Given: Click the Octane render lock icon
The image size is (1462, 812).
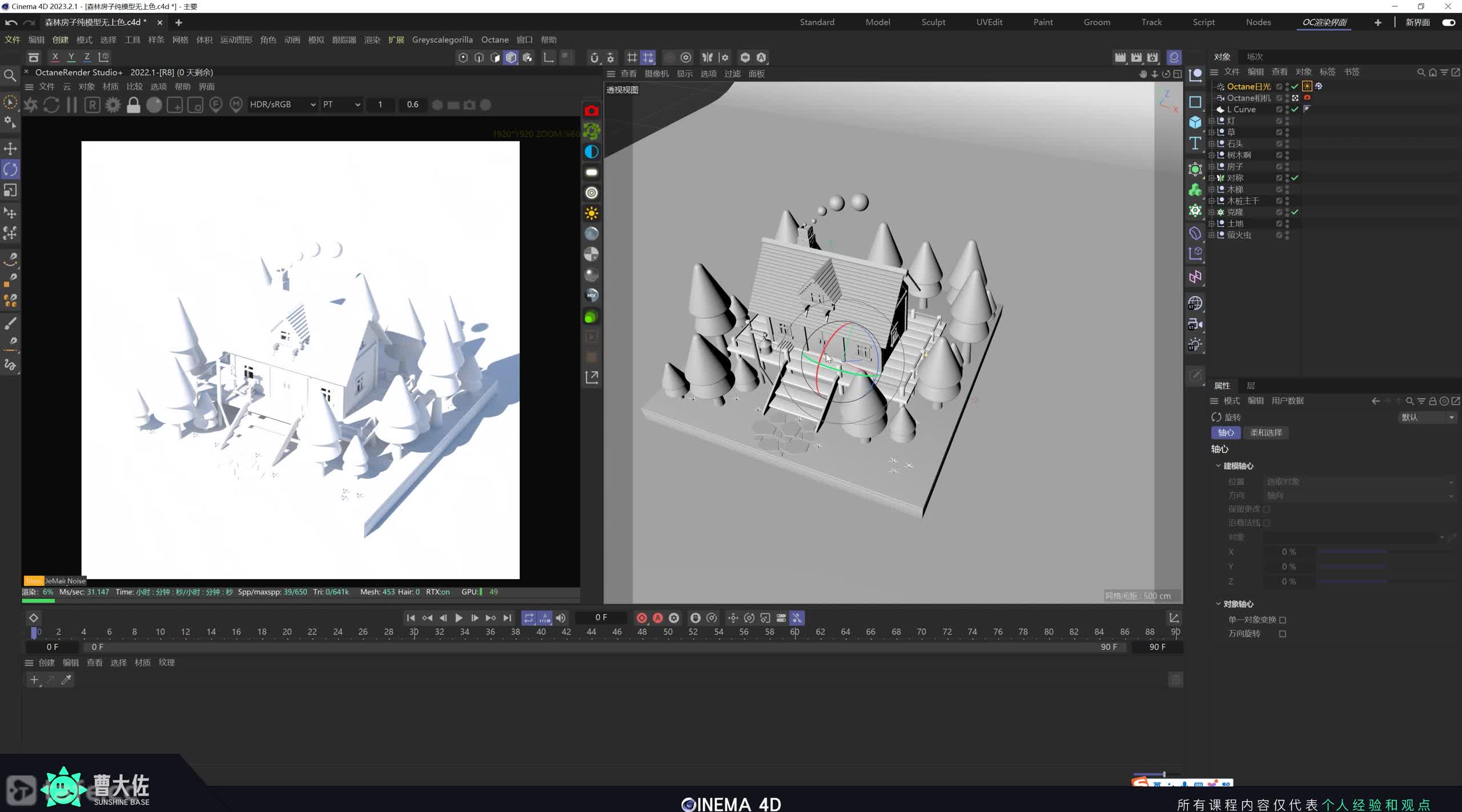Looking at the screenshot, I should pyautogui.click(x=133, y=105).
